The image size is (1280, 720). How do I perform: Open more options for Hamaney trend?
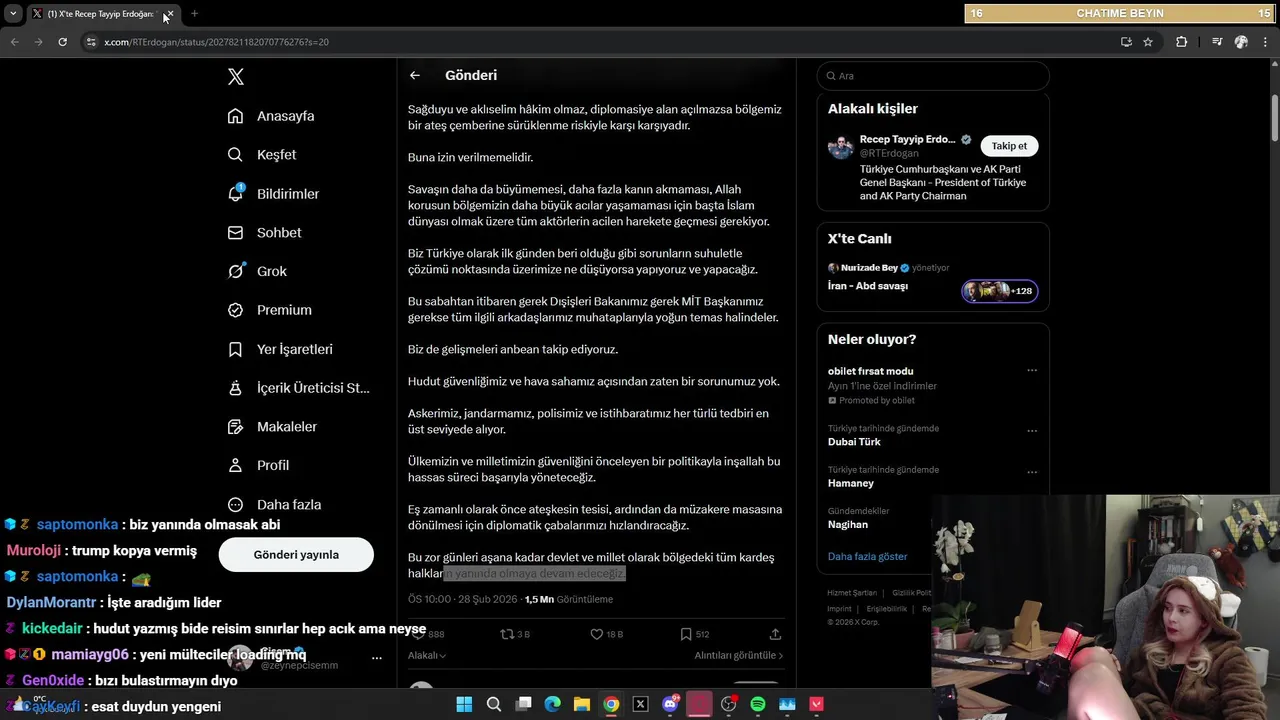point(1032,472)
